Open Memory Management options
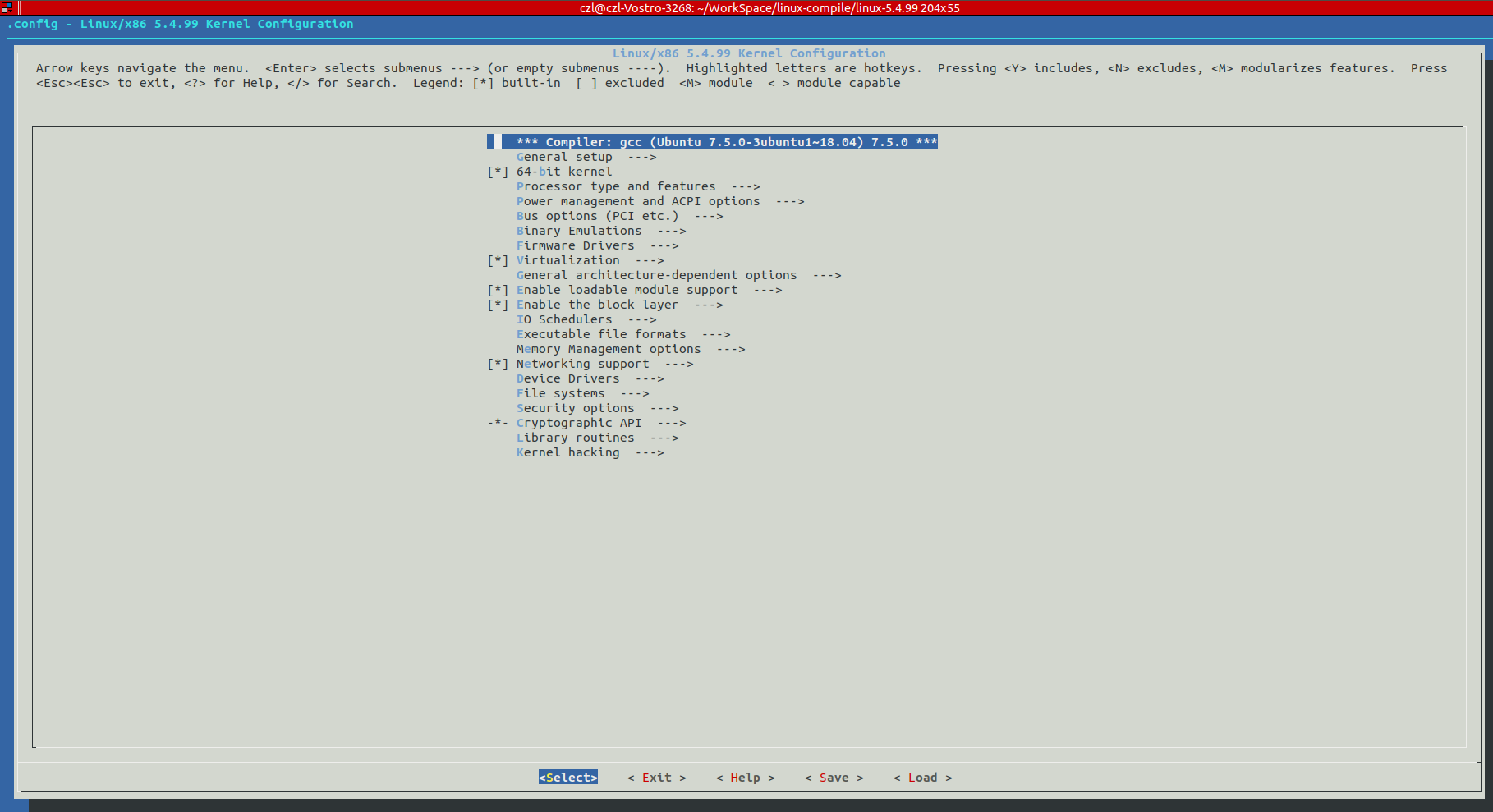 (609, 349)
